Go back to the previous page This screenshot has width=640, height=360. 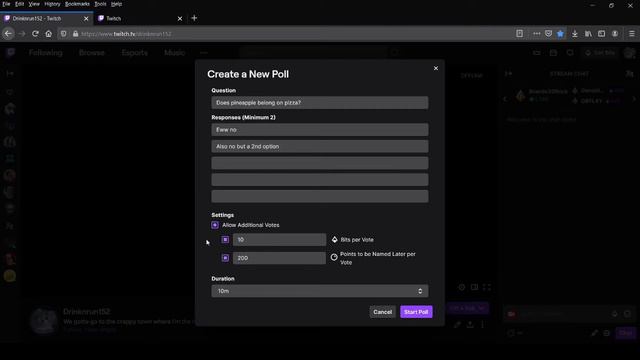8,34
